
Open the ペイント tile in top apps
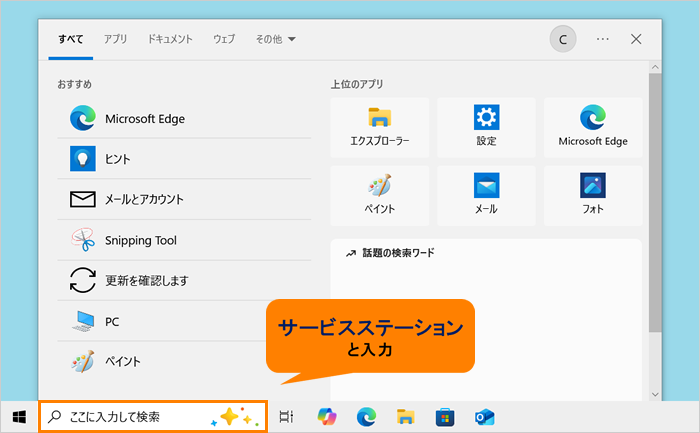coord(379,196)
